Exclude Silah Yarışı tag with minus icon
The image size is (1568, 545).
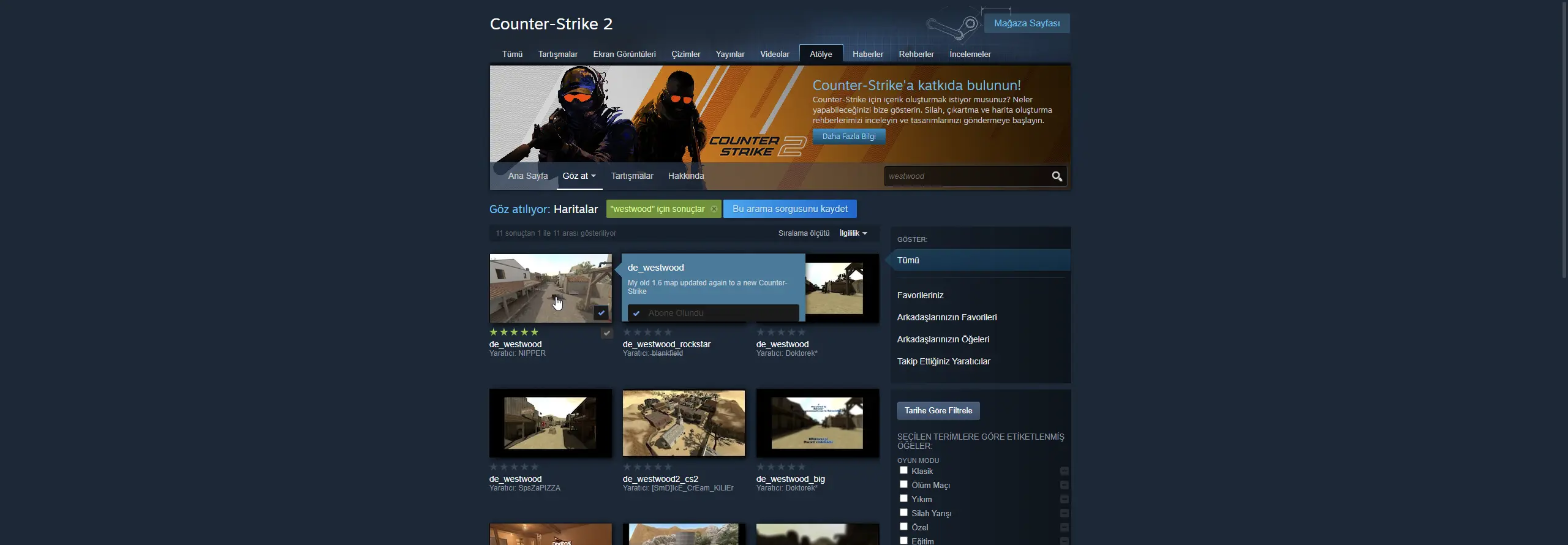click(x=1064, y=513)
